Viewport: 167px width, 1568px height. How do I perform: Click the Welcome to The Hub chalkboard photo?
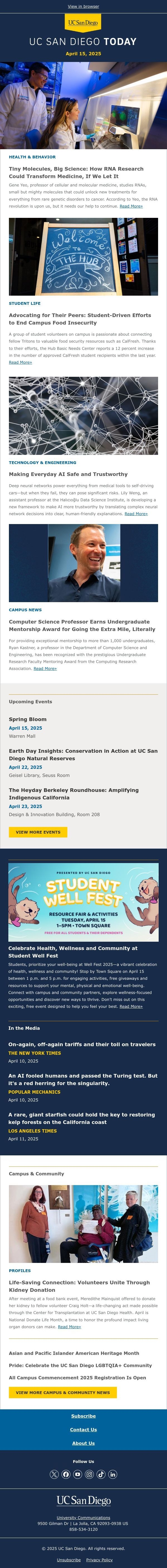pos(83,257)
